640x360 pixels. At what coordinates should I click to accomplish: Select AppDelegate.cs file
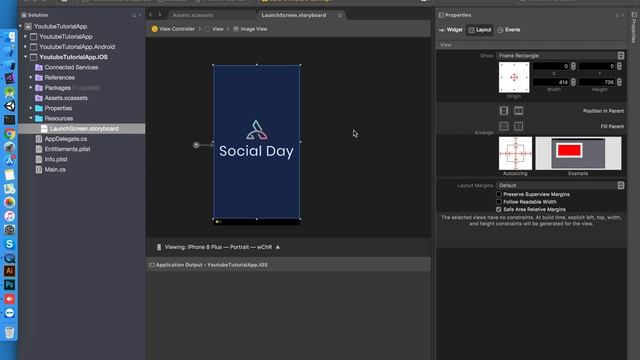point(65,139)
